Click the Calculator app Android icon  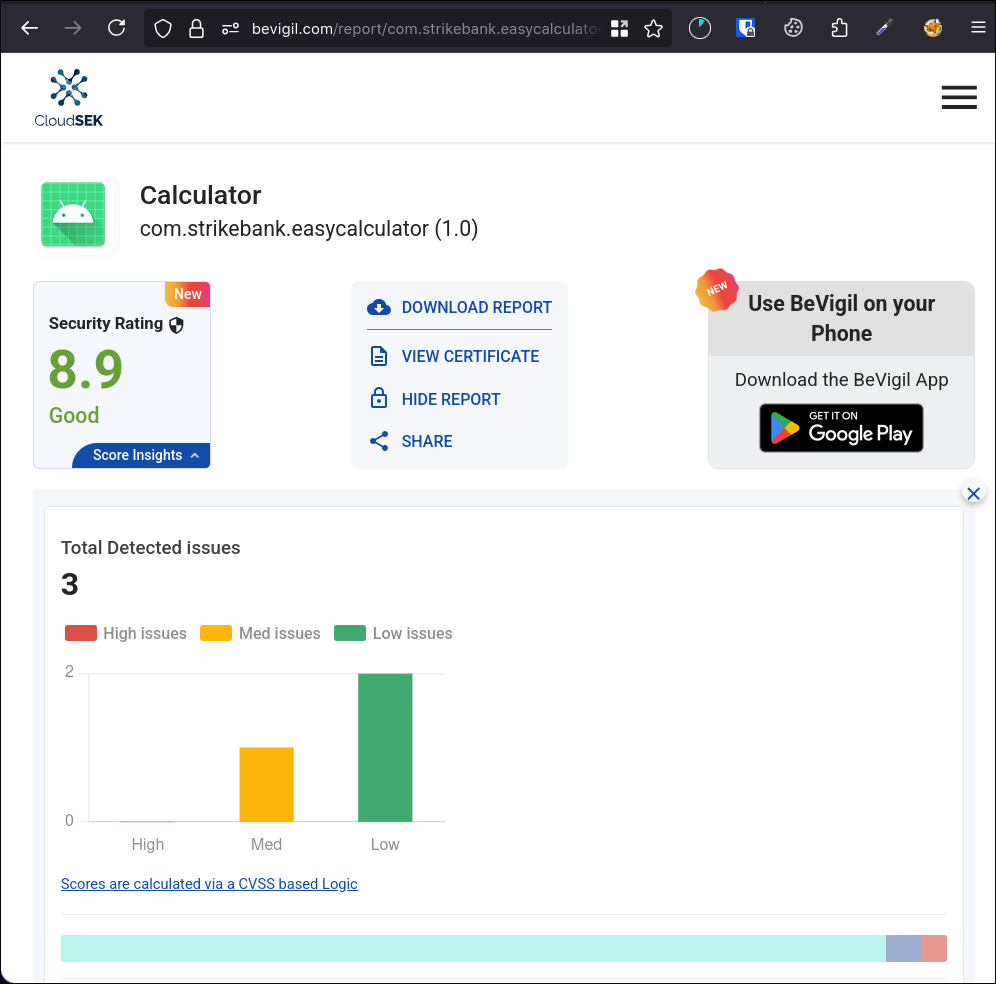pos(73,214)
